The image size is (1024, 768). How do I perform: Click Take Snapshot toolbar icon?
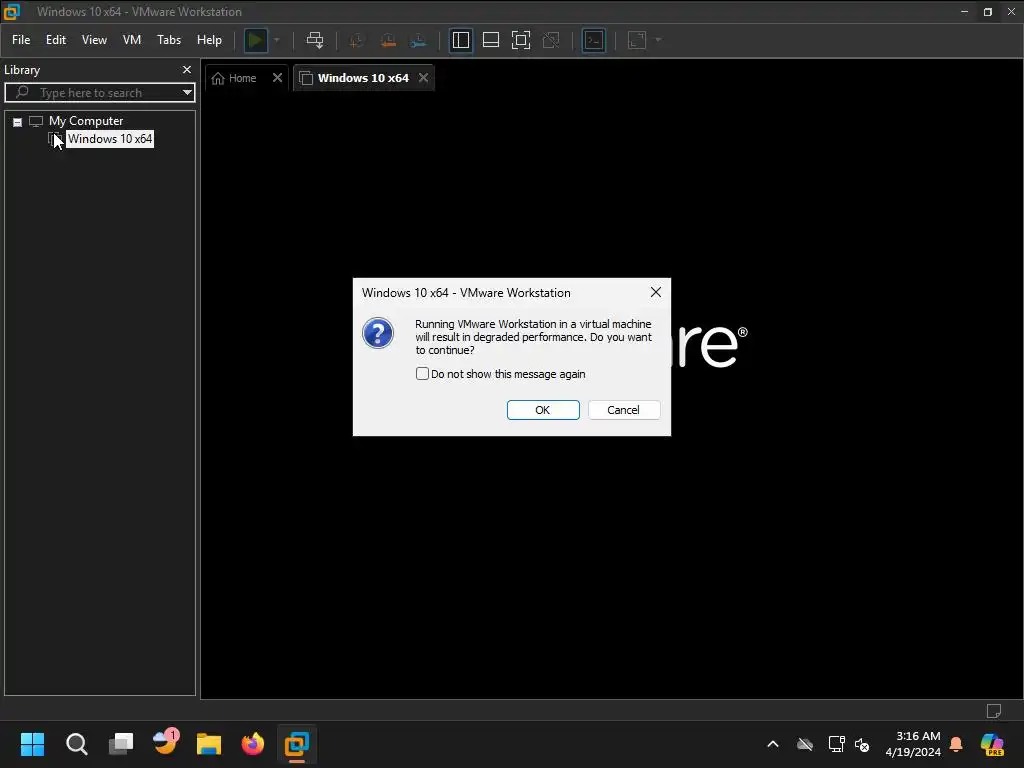tap(357, 40)
